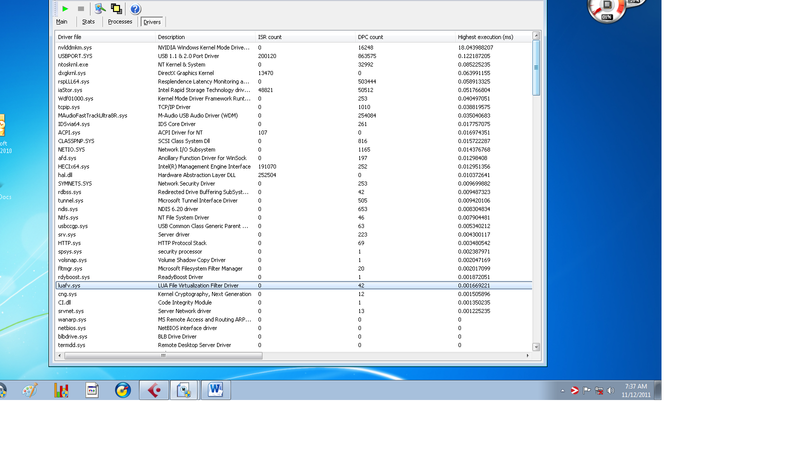Select the highlighted luafv.sys row
The width and height of the screenshot is (800, 450).
tap(293, 286)
